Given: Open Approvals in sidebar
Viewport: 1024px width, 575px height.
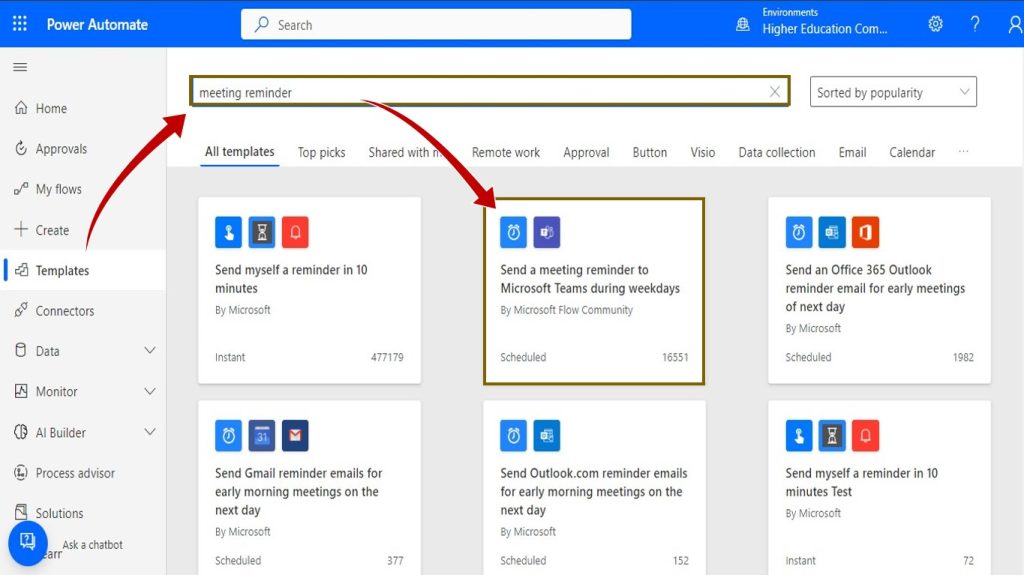Looking at the screenshot, I should click(x=83, y=148).
